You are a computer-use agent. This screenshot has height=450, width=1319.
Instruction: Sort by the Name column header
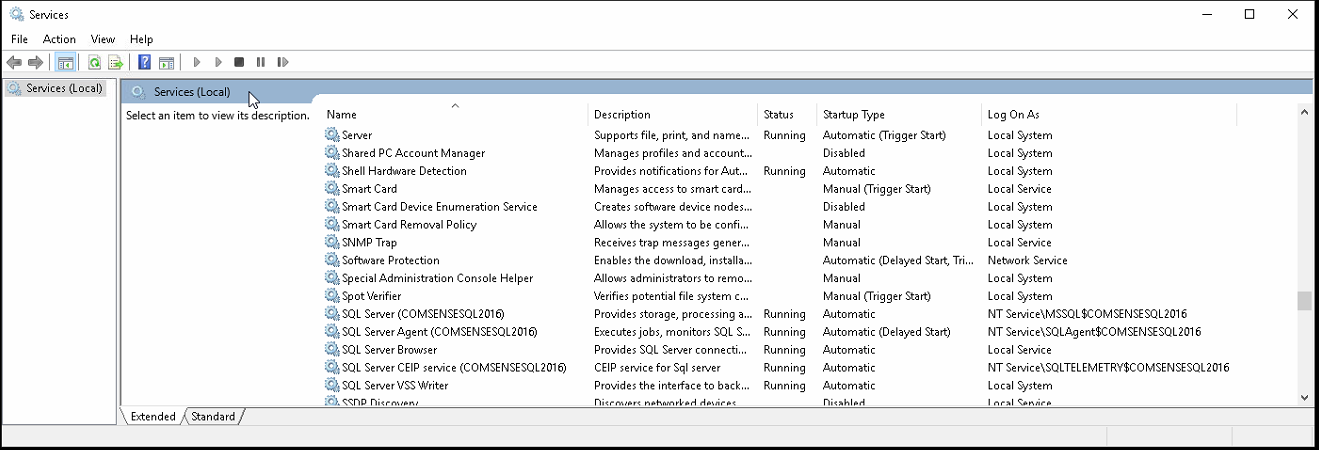tap(455, 114)
